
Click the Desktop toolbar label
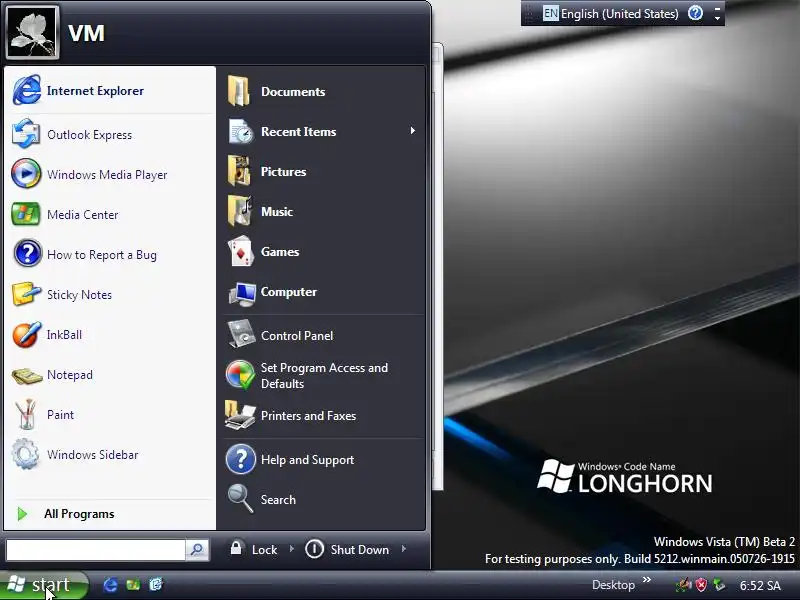[x=613, y=585]
